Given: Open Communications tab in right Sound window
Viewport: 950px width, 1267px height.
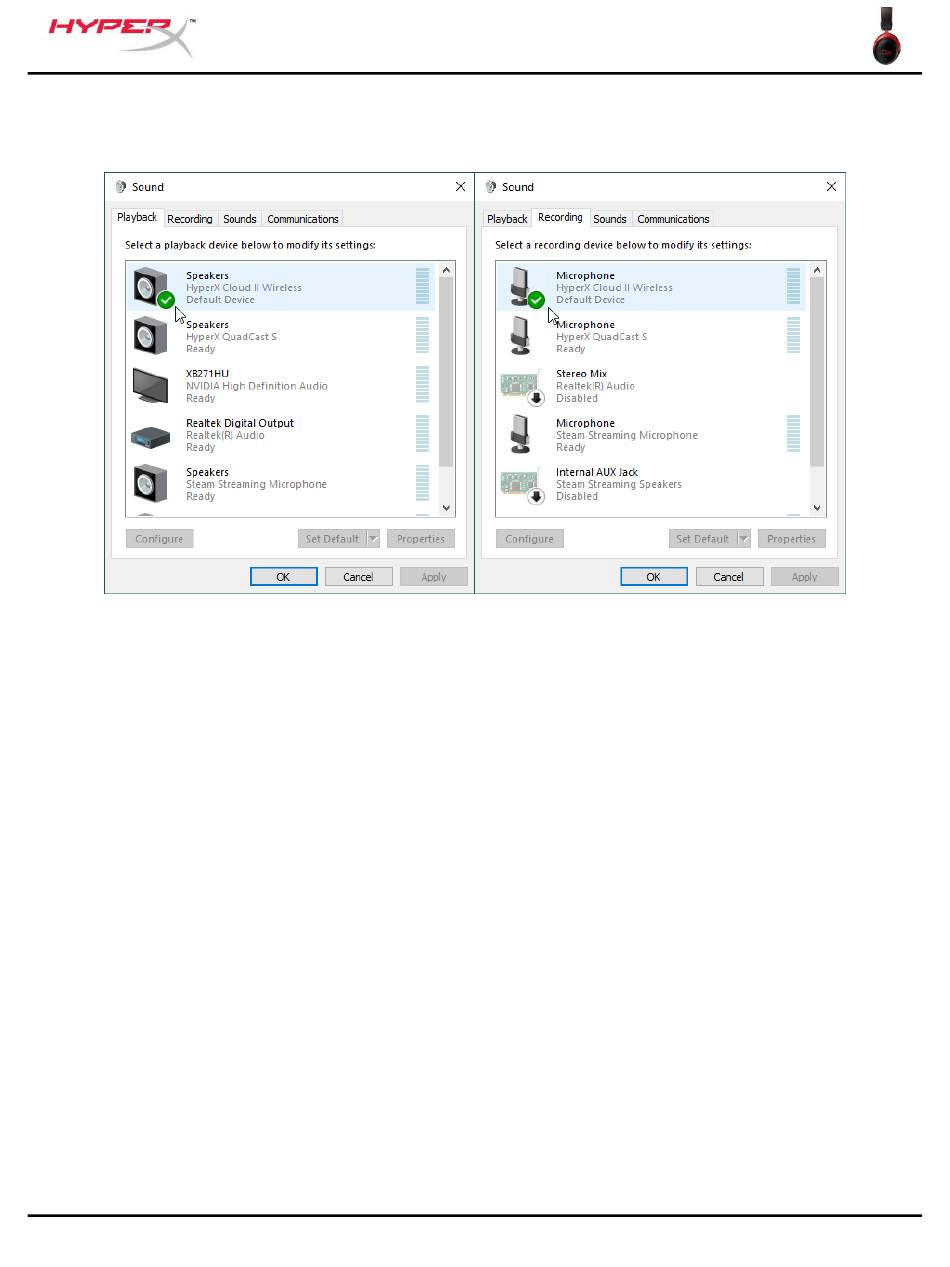Looking at the screenshot, I should click(673, 219).
